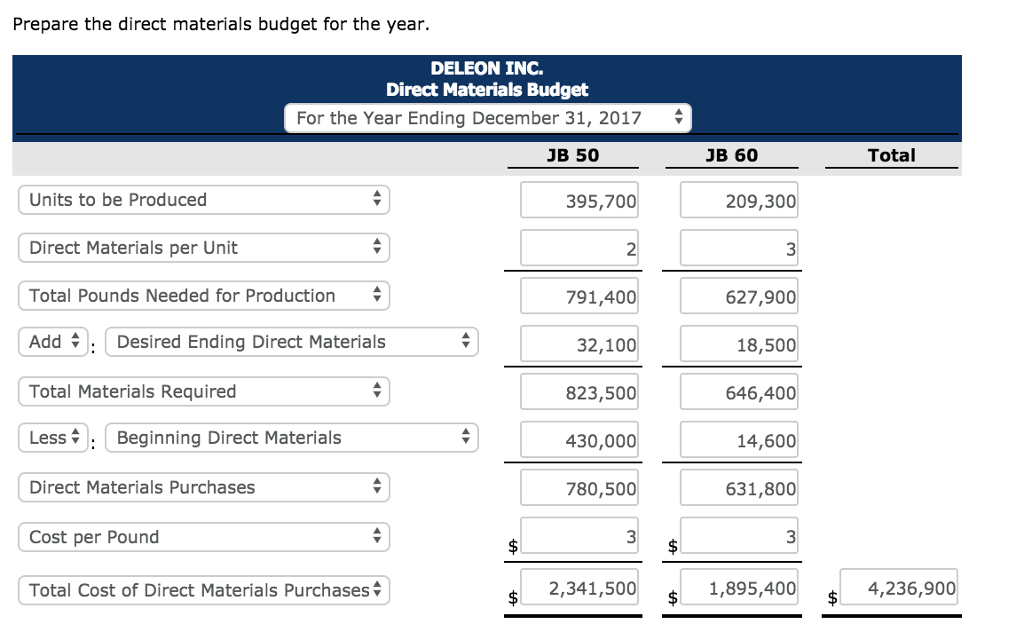Expand the Total Pounds Needed for Production selector
Viewport: 1024px width, 632px height.
click(x=204, y=295)
